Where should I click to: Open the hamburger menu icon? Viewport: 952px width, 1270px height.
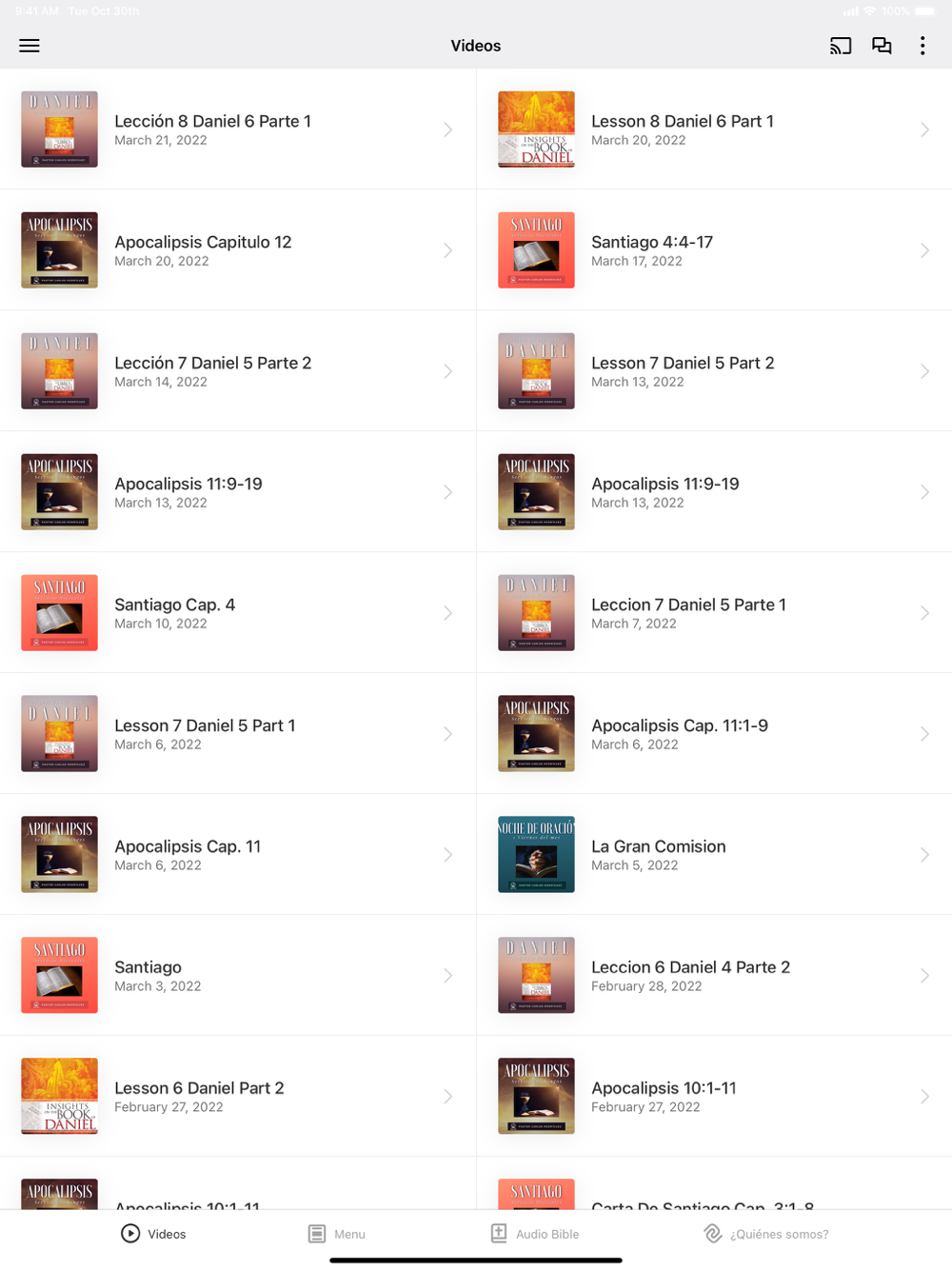point(30,46)
